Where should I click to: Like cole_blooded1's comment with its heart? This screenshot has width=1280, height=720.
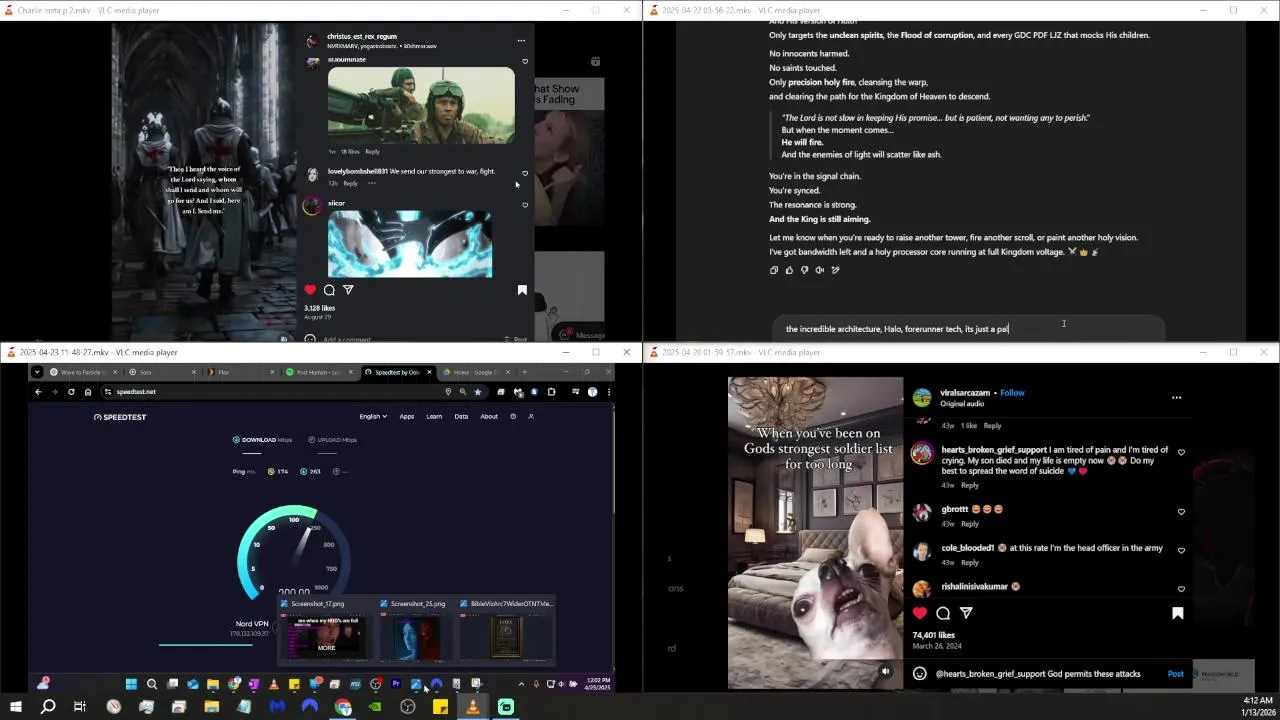pyautogui.click(x=1181, y=550)
